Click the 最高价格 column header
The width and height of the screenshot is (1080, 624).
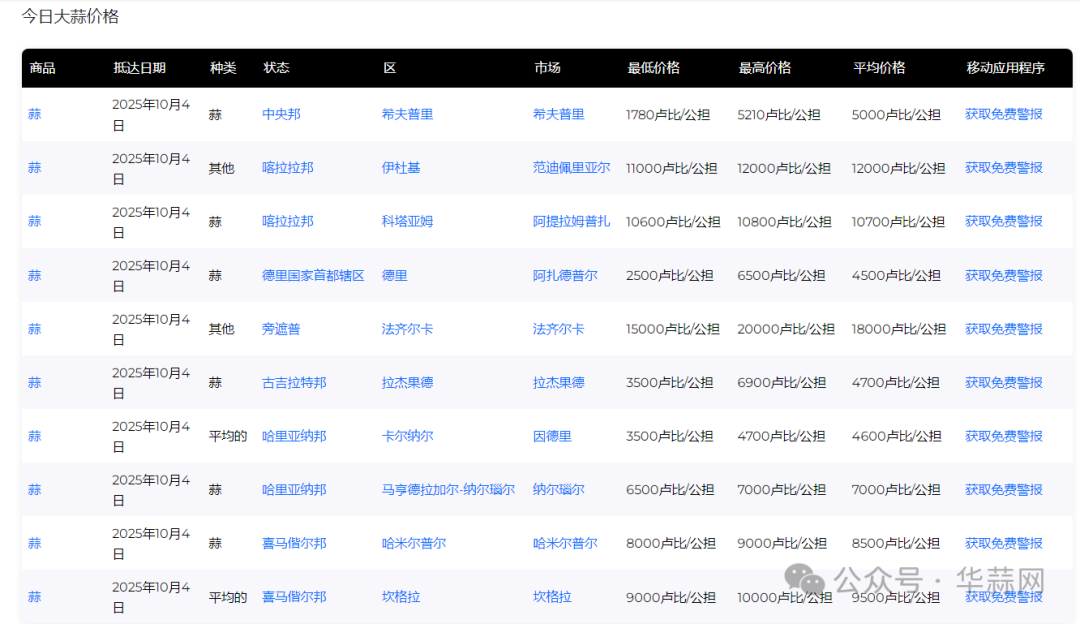[765, 68]
